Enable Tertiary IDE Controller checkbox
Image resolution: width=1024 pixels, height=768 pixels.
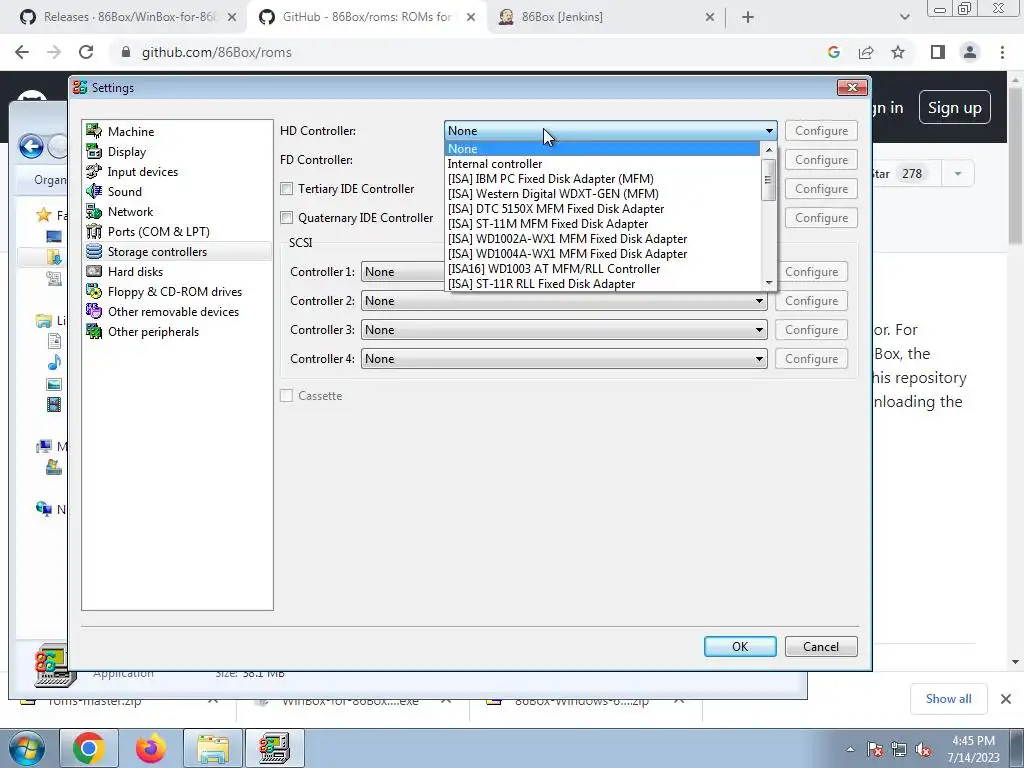pyautogui.click(x=286, y=189)
